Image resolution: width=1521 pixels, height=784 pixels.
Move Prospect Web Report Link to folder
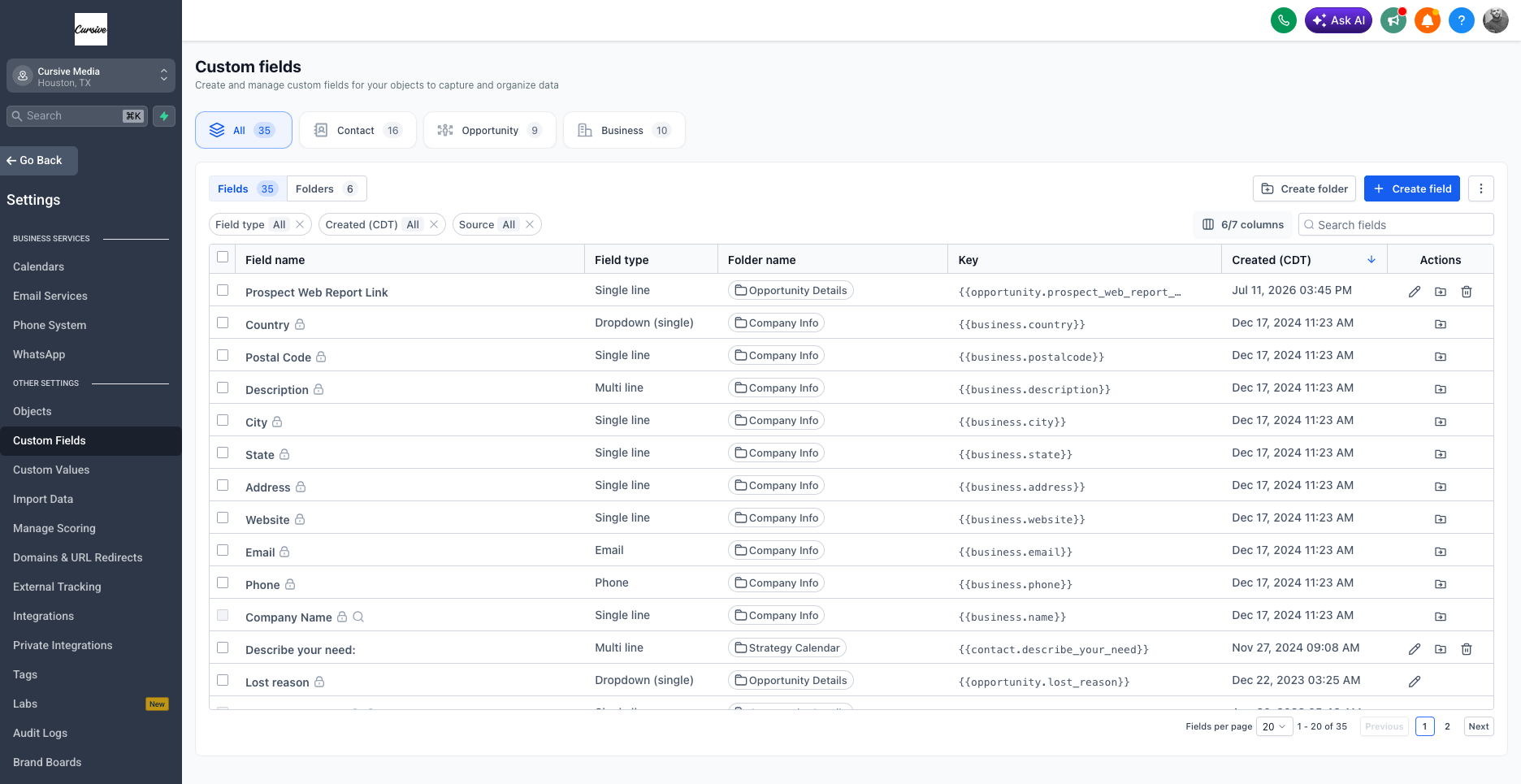pyautogui.click(x=1441, y=292)
